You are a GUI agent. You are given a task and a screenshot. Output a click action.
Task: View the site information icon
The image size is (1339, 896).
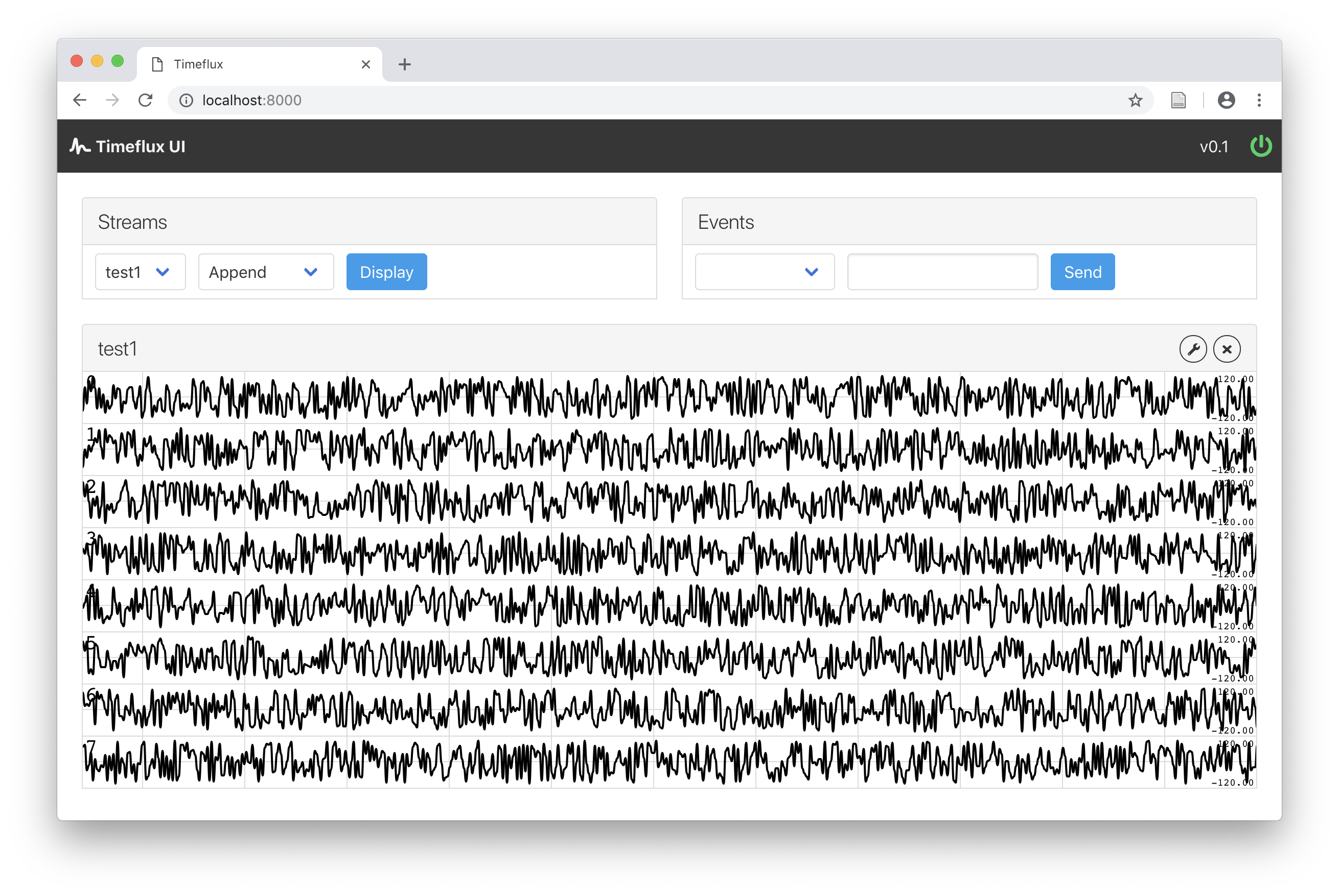[187, 101]
